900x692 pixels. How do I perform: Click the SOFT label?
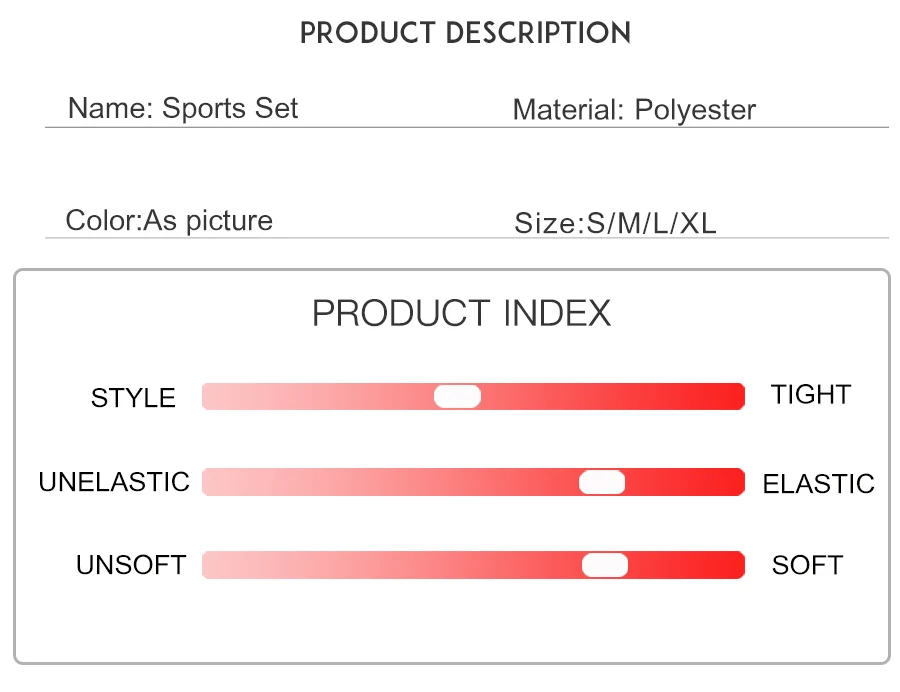pos(807,565)
